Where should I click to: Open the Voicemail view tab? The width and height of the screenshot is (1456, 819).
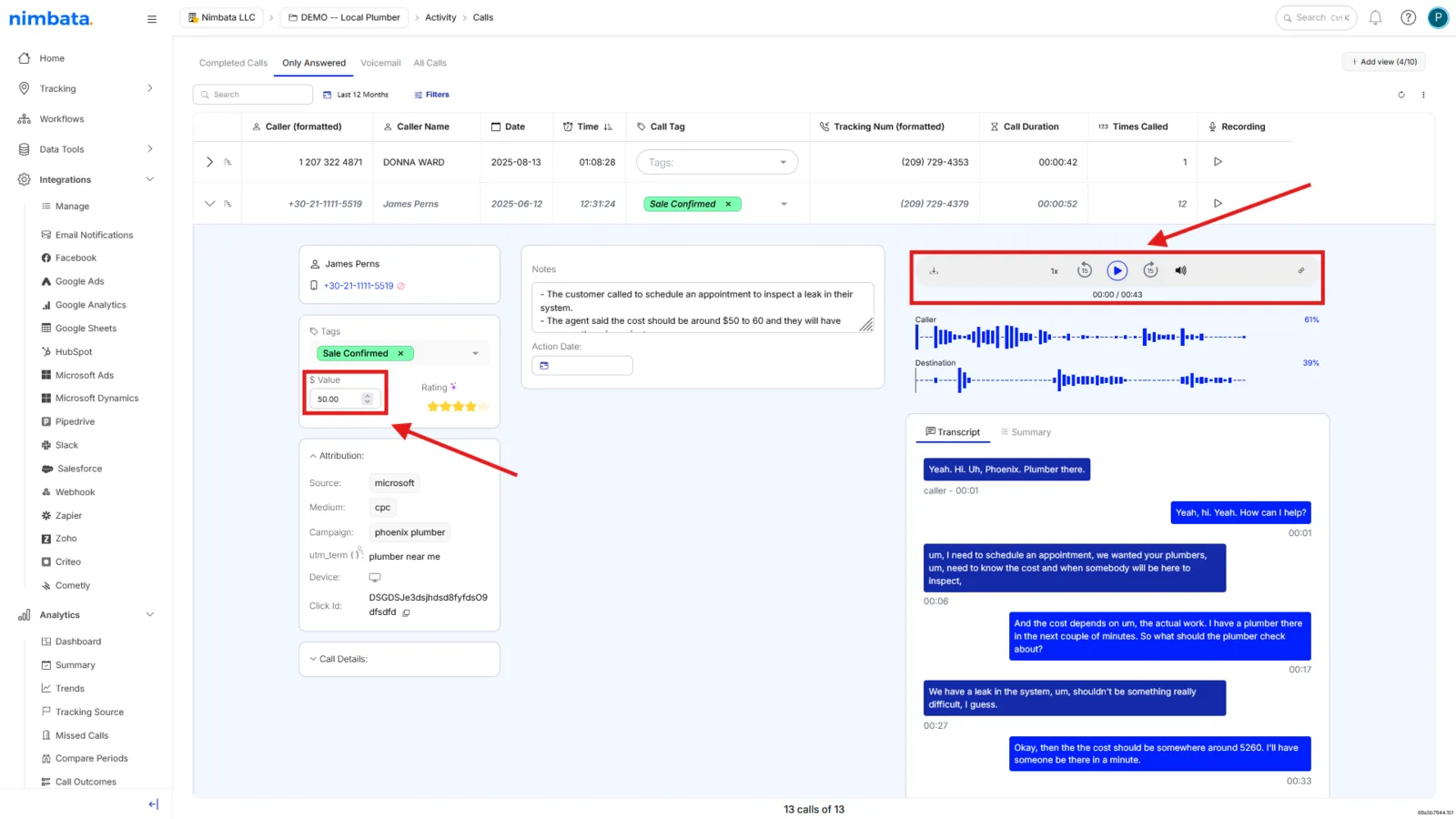click(380, 63)
